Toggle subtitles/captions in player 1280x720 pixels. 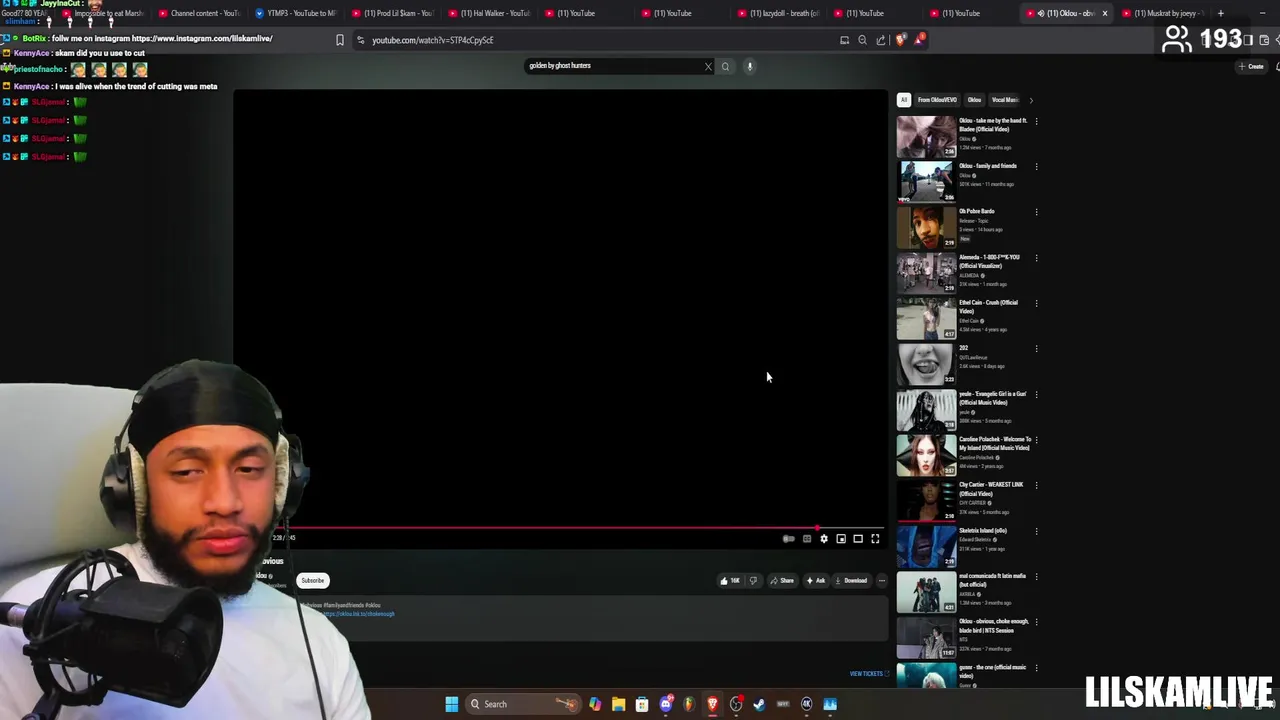point(807,539)
